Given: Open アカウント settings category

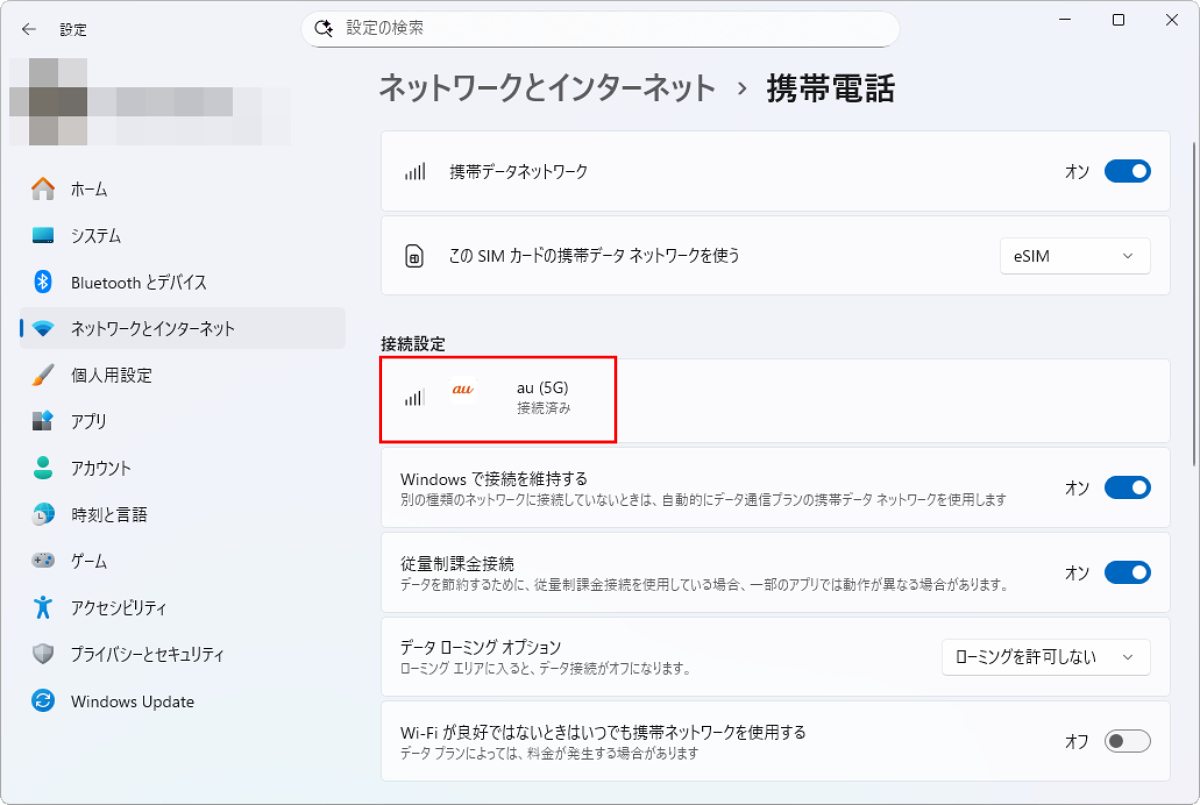Looking at the screenshot, I should point(182,468).
